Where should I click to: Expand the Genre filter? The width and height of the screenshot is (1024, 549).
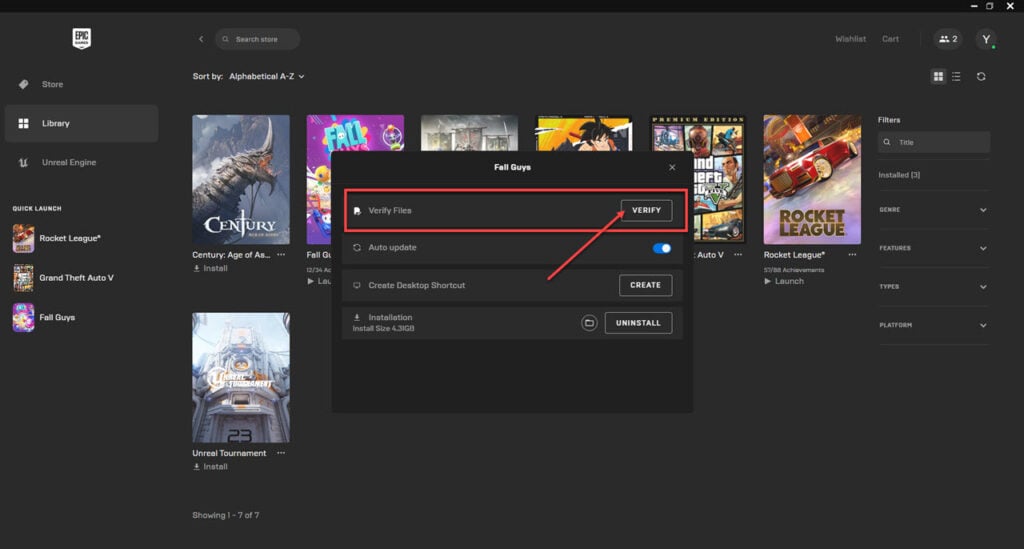tap(933, 210)
